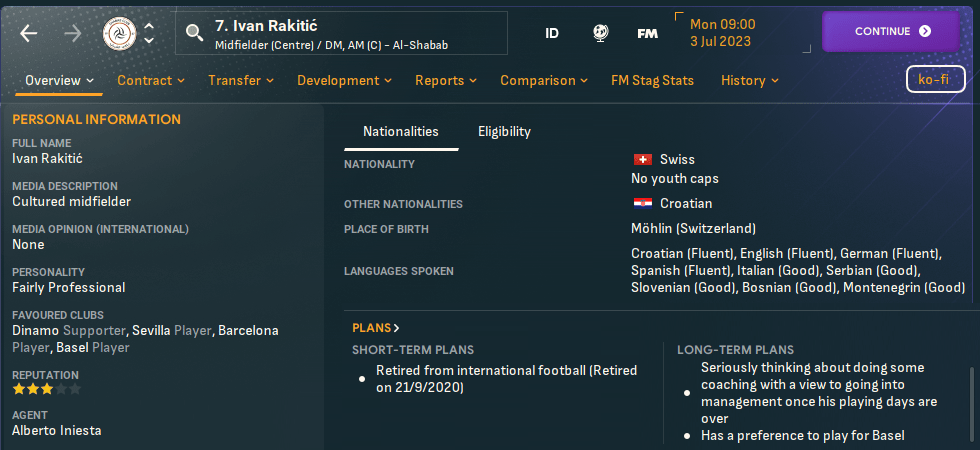Open the world globe icon

tap(601, 33)
